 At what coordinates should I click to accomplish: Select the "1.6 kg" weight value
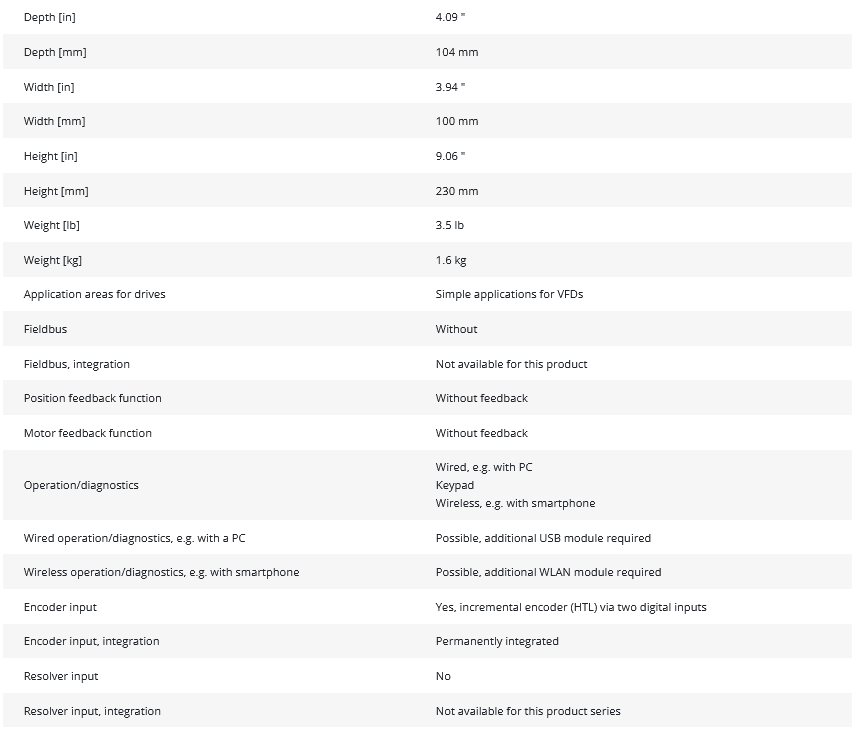coord(451,260)
